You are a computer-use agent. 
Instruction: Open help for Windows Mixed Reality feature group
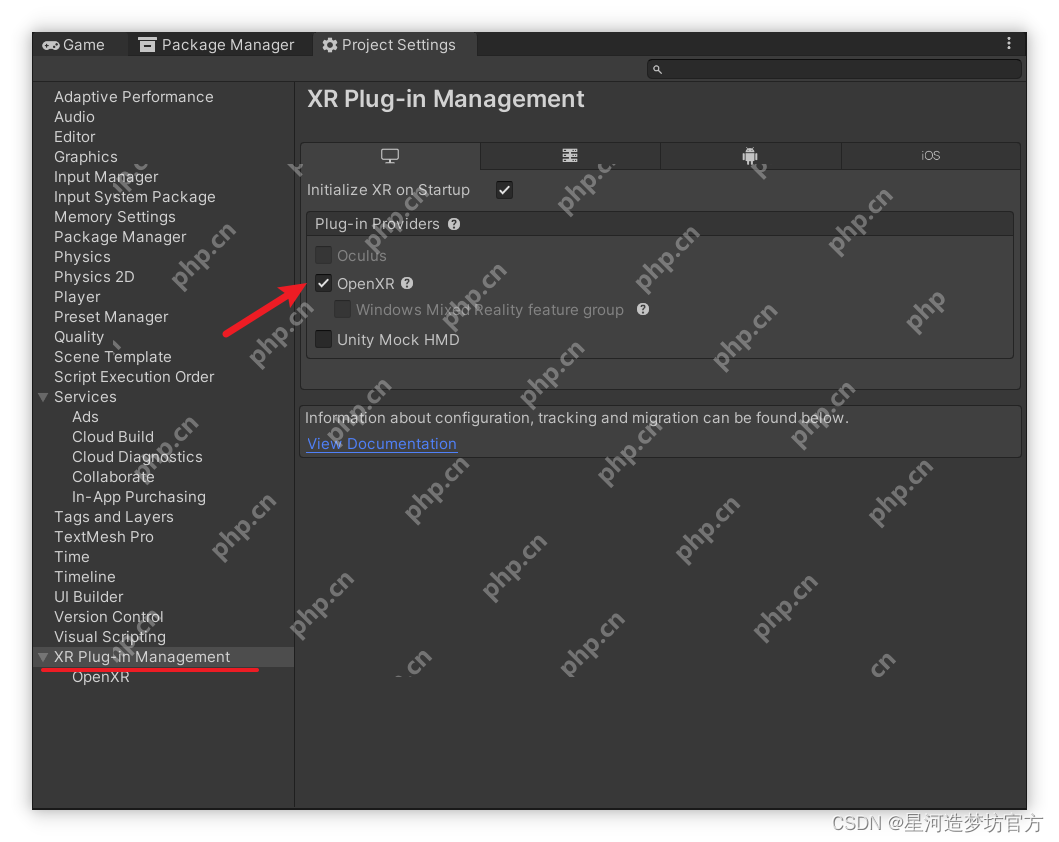click(643, 310)
